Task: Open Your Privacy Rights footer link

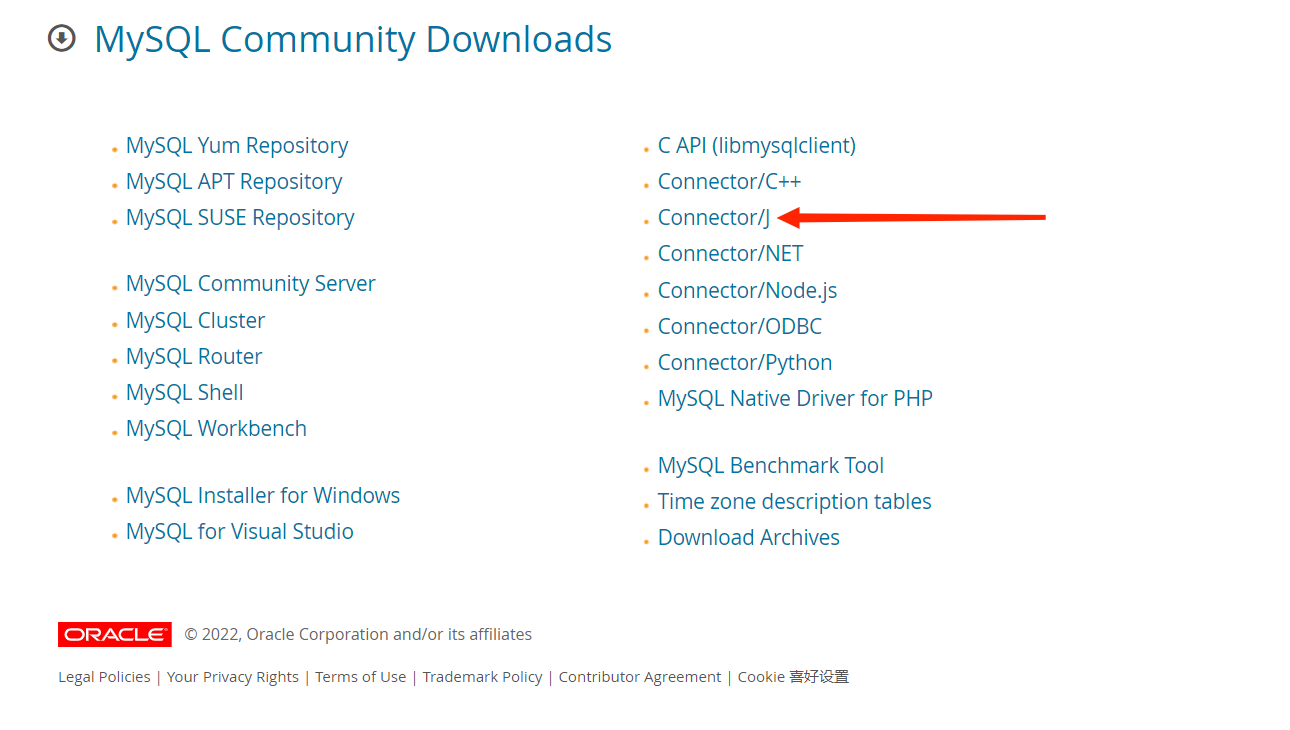Action: tap(233, 677)
